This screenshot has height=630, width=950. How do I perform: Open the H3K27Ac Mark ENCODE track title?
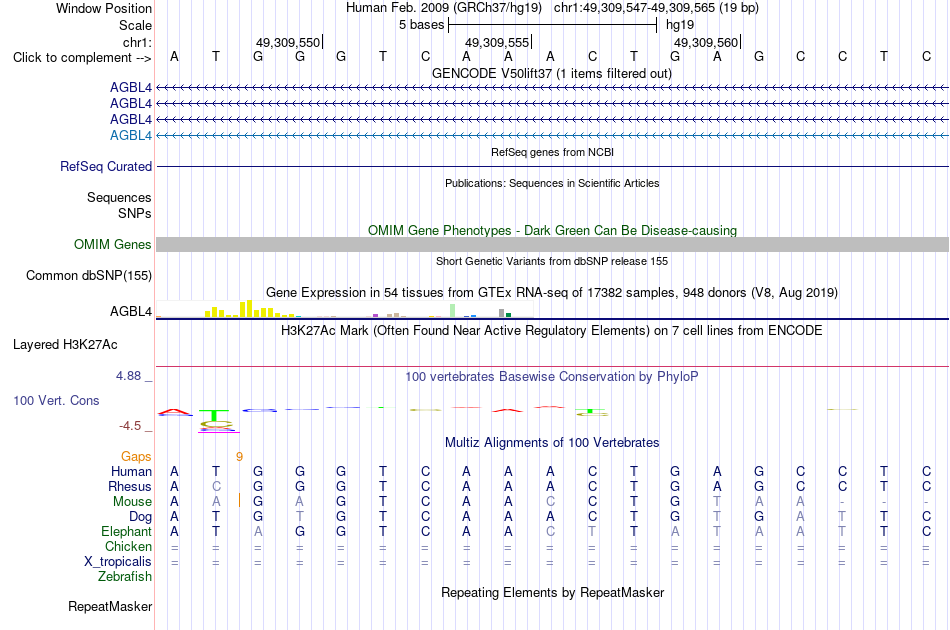(552, 331)
